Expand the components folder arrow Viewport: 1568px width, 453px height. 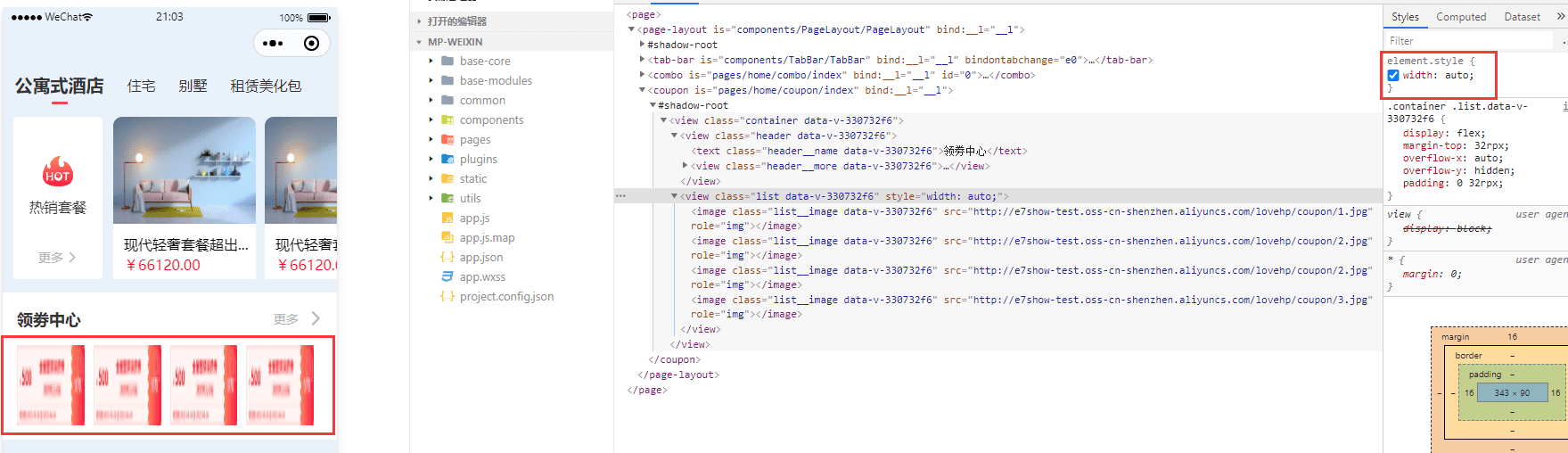[431, 119]
